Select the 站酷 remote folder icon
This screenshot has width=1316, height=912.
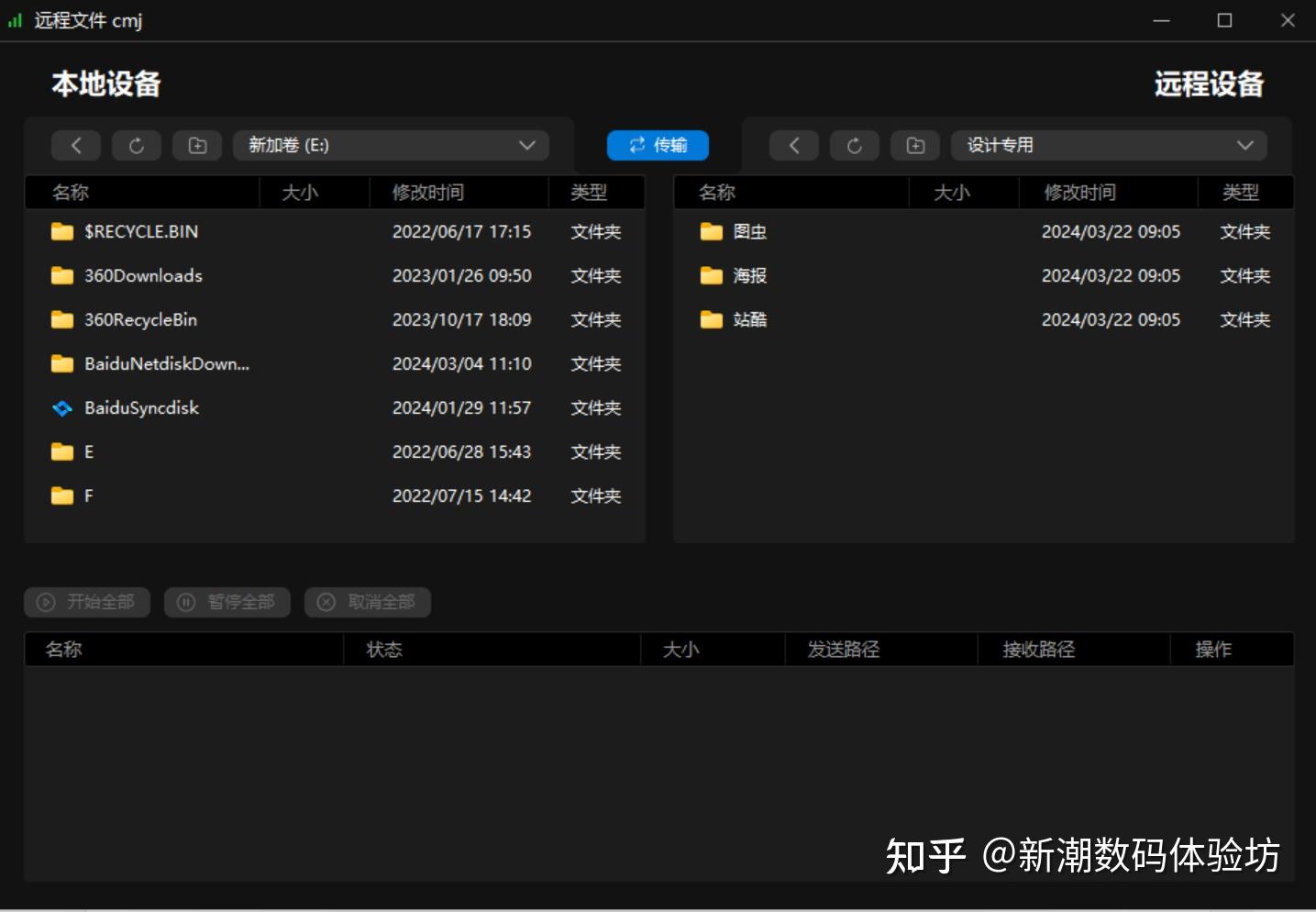click(x=712, y=319)
